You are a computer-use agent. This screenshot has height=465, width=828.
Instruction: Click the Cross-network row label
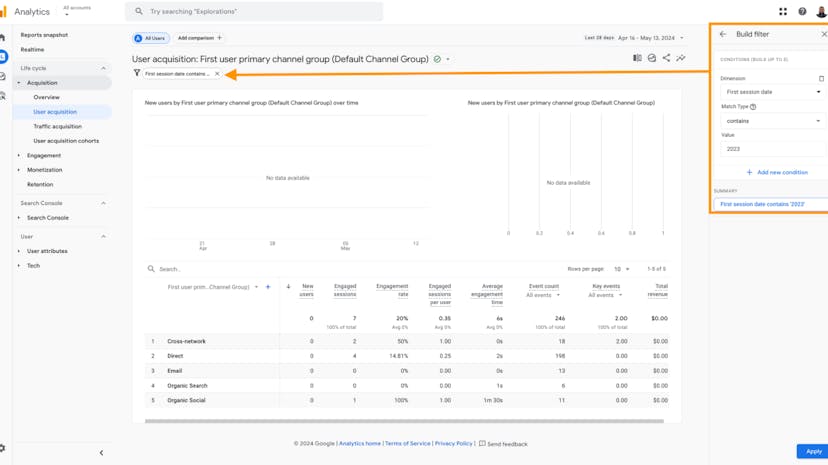186,341
